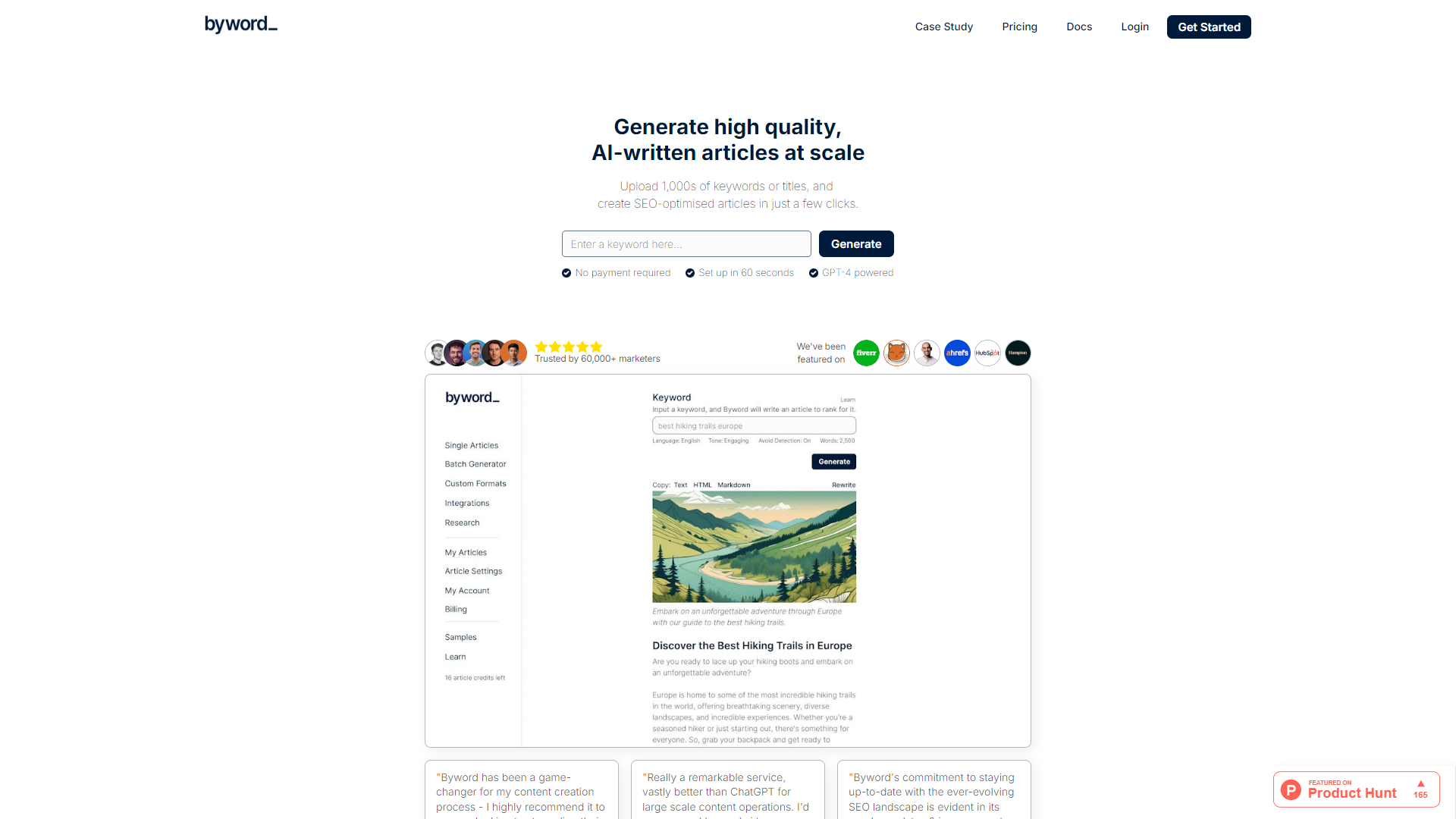Viewport: 1456px width, 819px height.
Task: Click the Research sidebar icon
Action: coord(462,522)
